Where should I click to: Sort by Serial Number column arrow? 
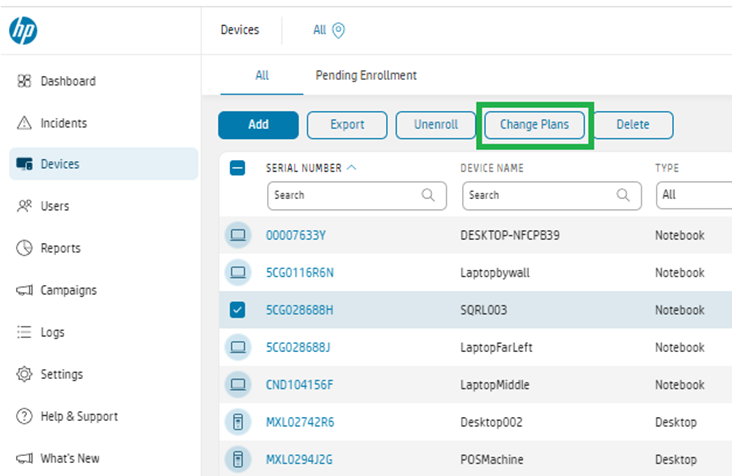[x=352, y=168]
